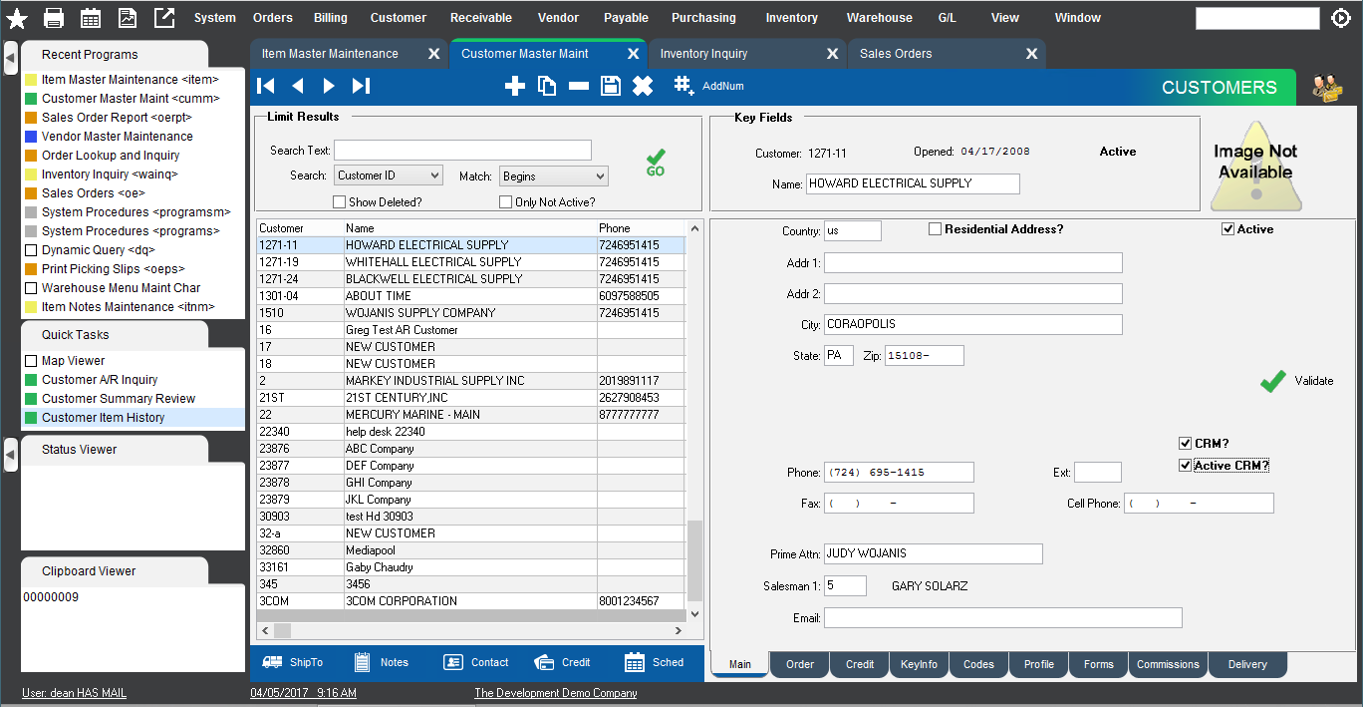Image resolution: width=1363 pixels, height=707 pixels.
Task: Check the Residential Address checkbox
Action: click(x=935, y=229)
